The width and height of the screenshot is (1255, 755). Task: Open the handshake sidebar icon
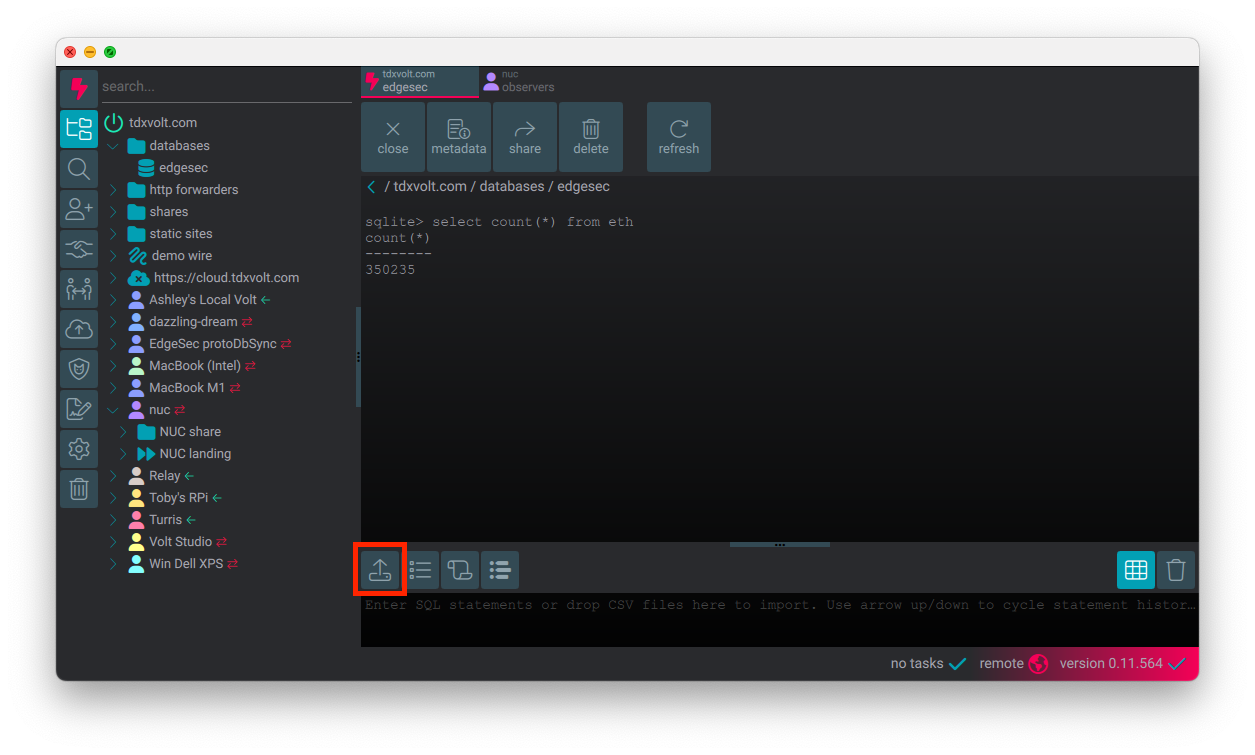(79, 249)
